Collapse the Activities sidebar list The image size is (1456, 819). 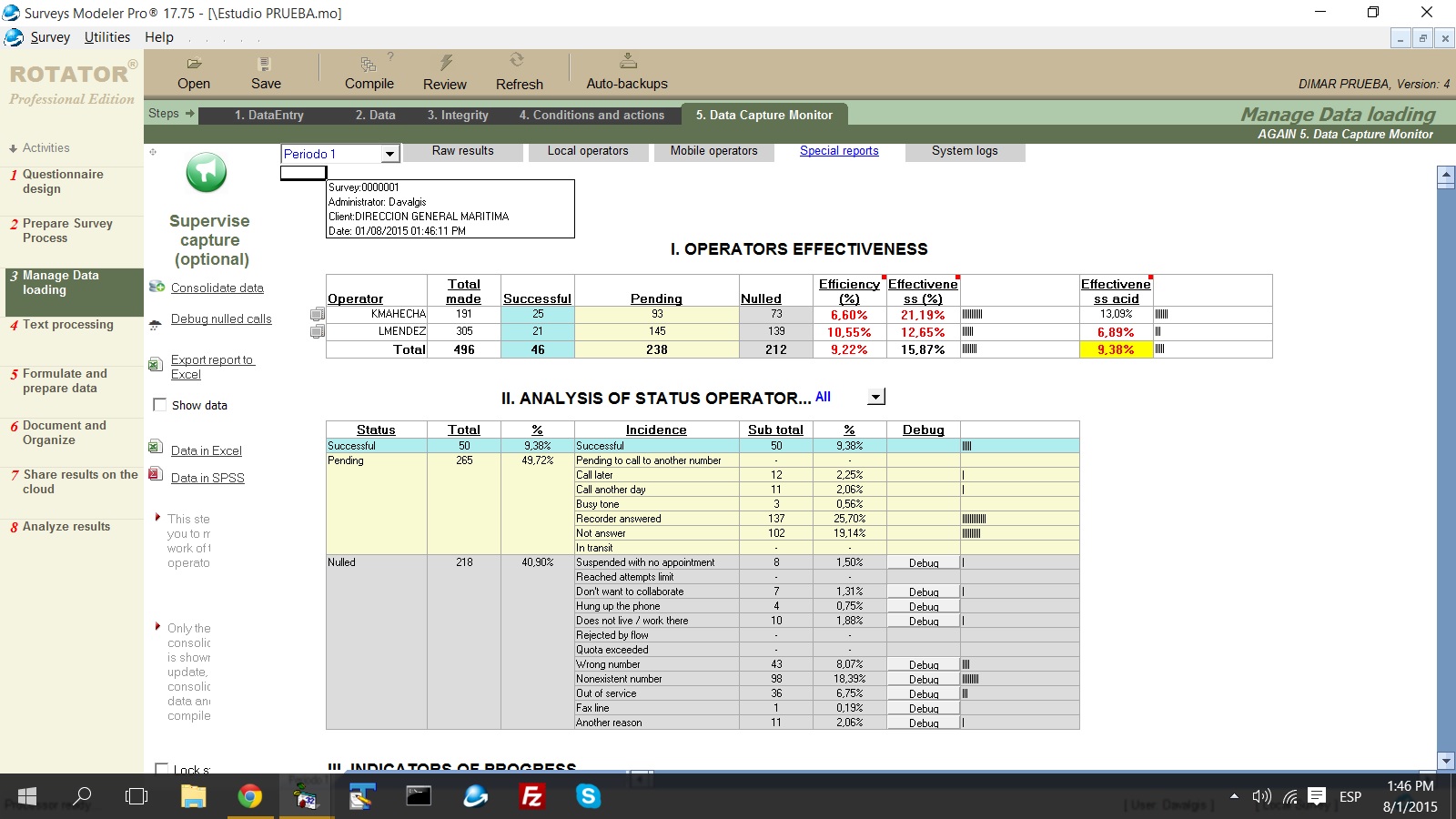[14, 148]
